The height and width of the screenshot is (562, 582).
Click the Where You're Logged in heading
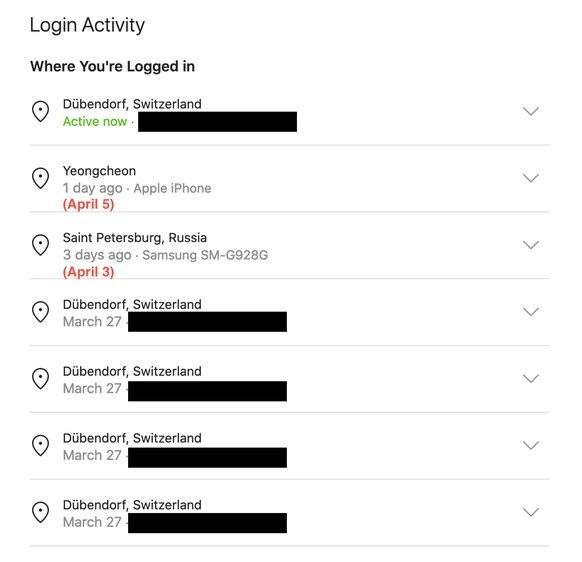tap(112, 66)
